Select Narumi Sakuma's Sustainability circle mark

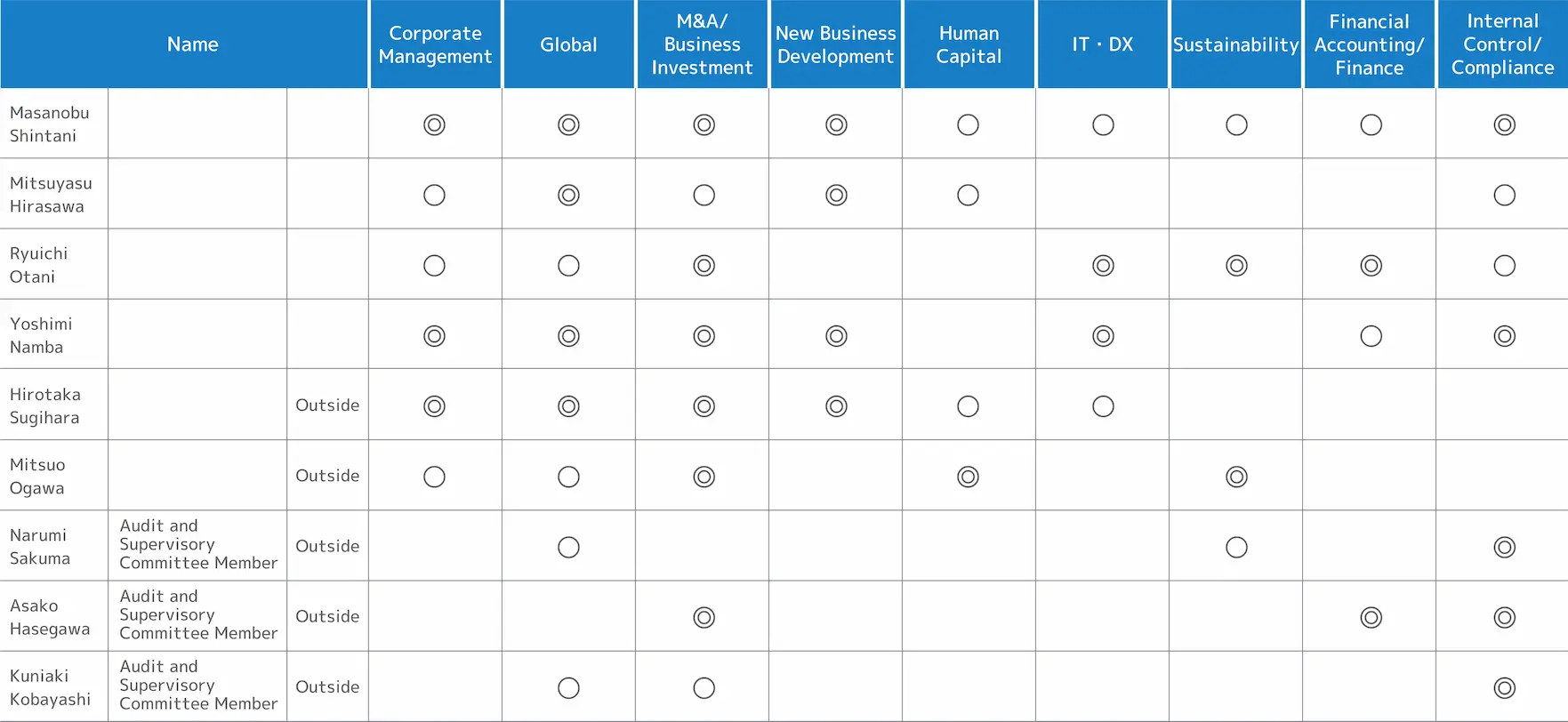click(1236, 548)
